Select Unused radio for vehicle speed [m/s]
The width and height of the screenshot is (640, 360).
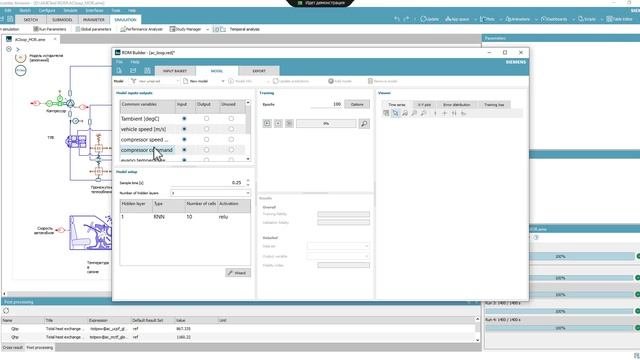point(231,129)
